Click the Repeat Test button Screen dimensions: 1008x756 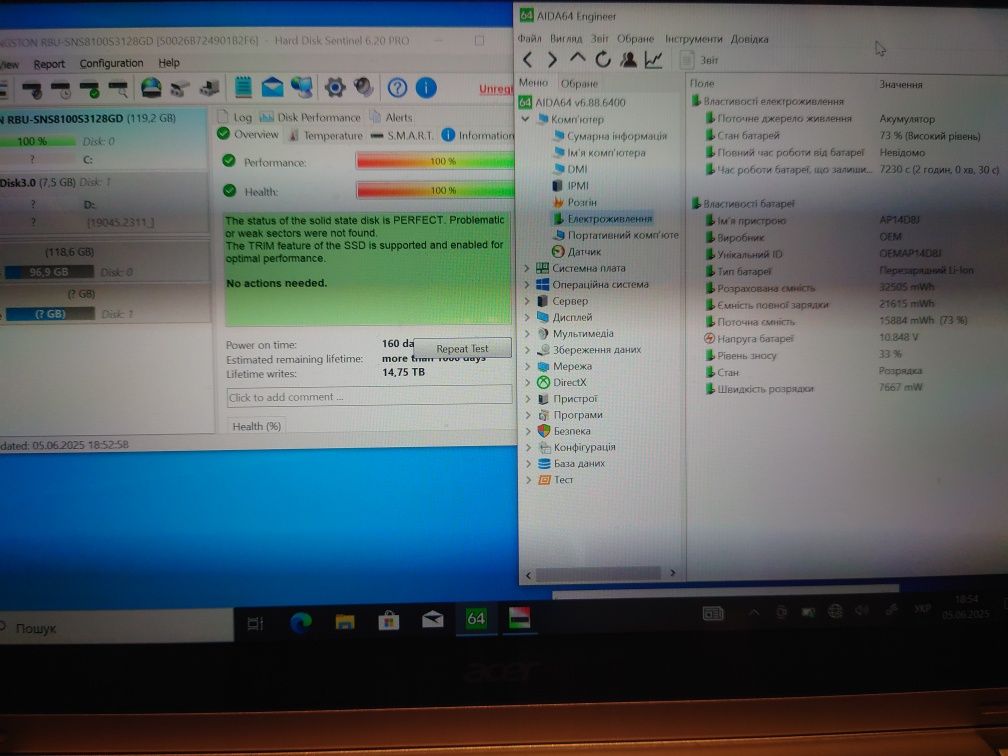point(462,348)
